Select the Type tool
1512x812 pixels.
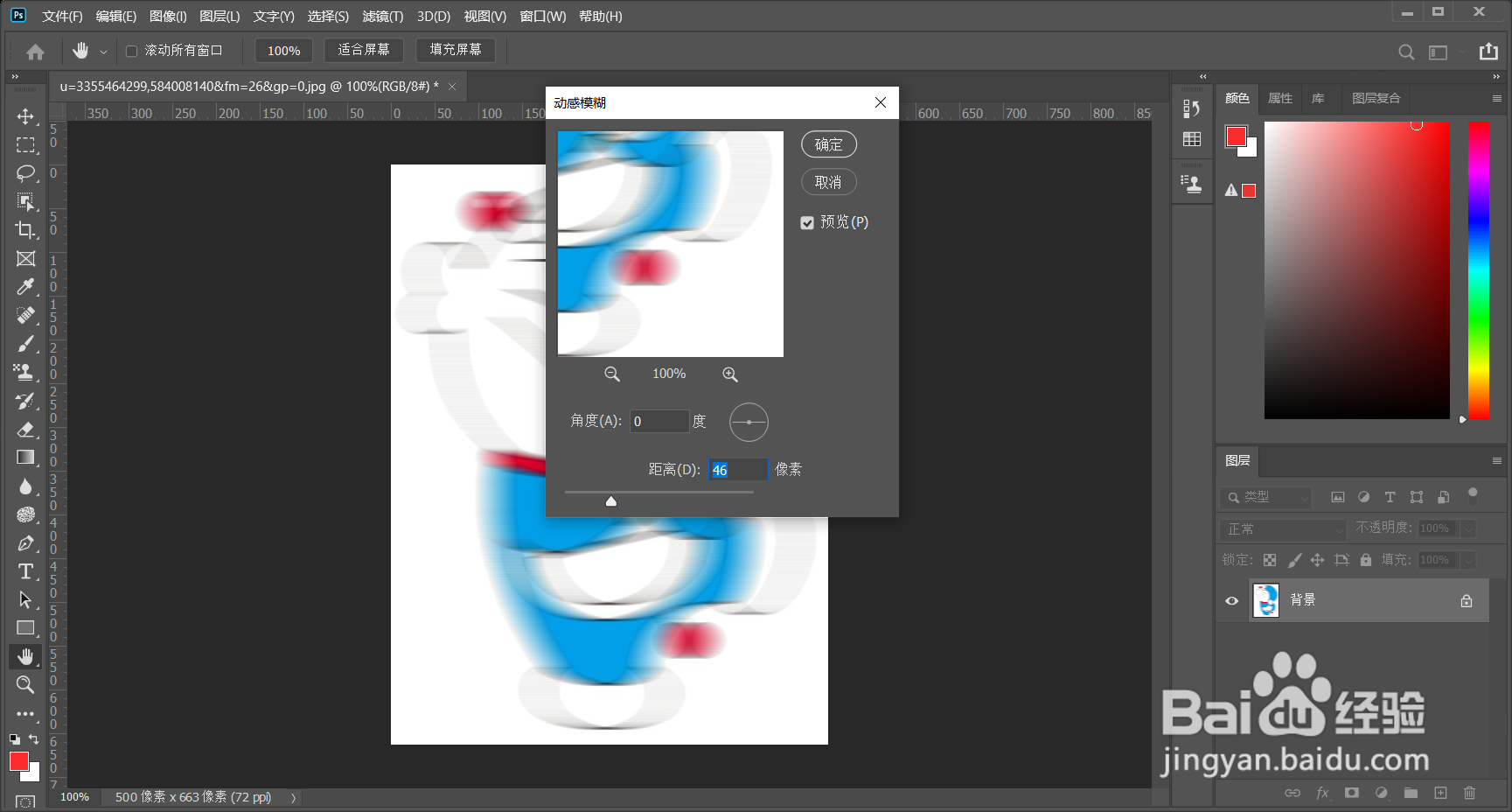[25, 571]
